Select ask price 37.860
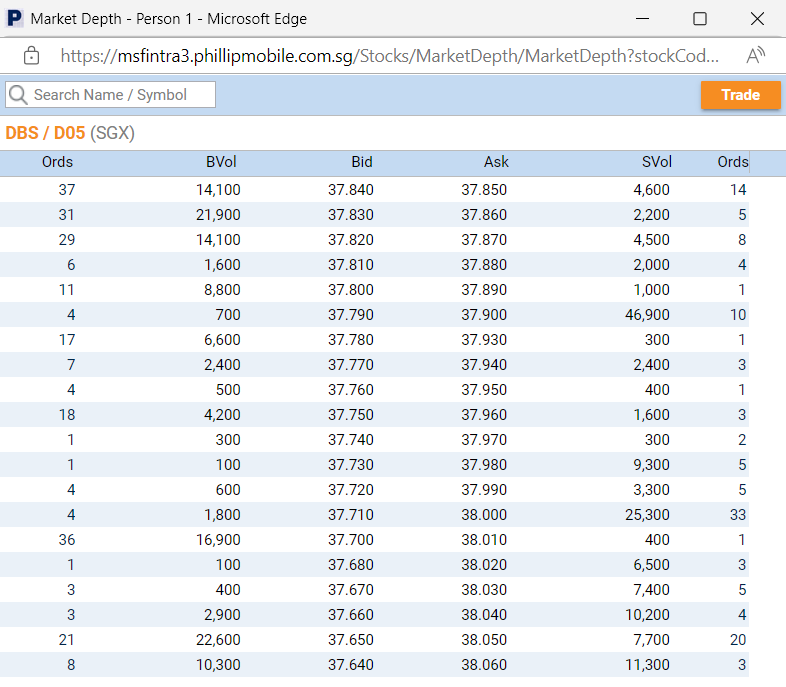 point(484,215)
